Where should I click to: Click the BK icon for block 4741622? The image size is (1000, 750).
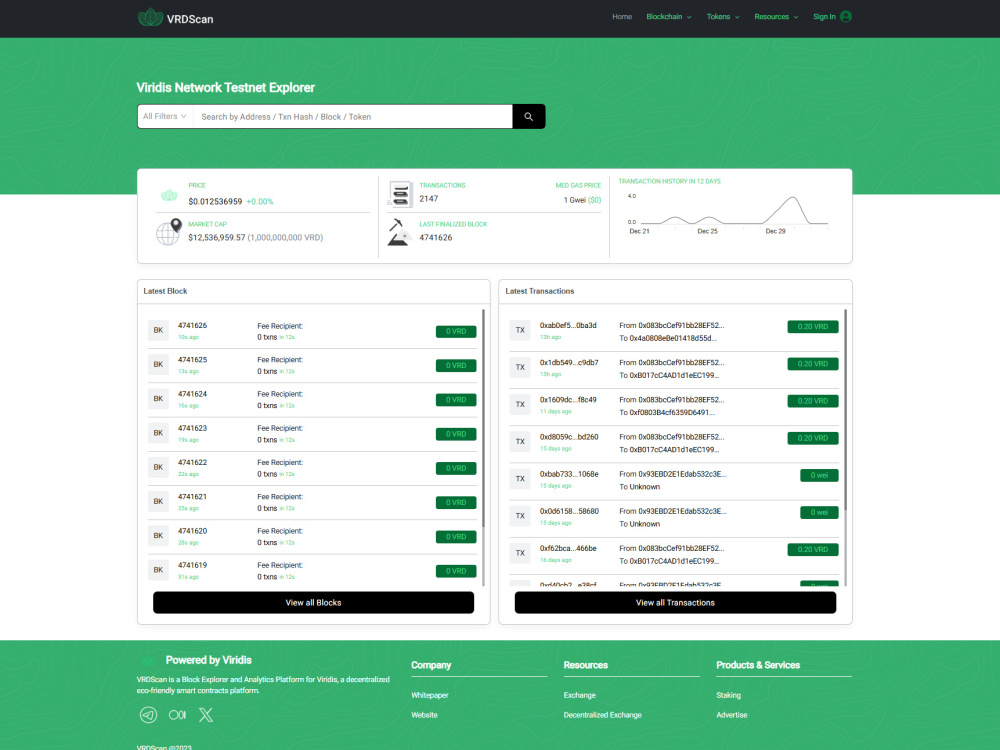click(158, 467)
